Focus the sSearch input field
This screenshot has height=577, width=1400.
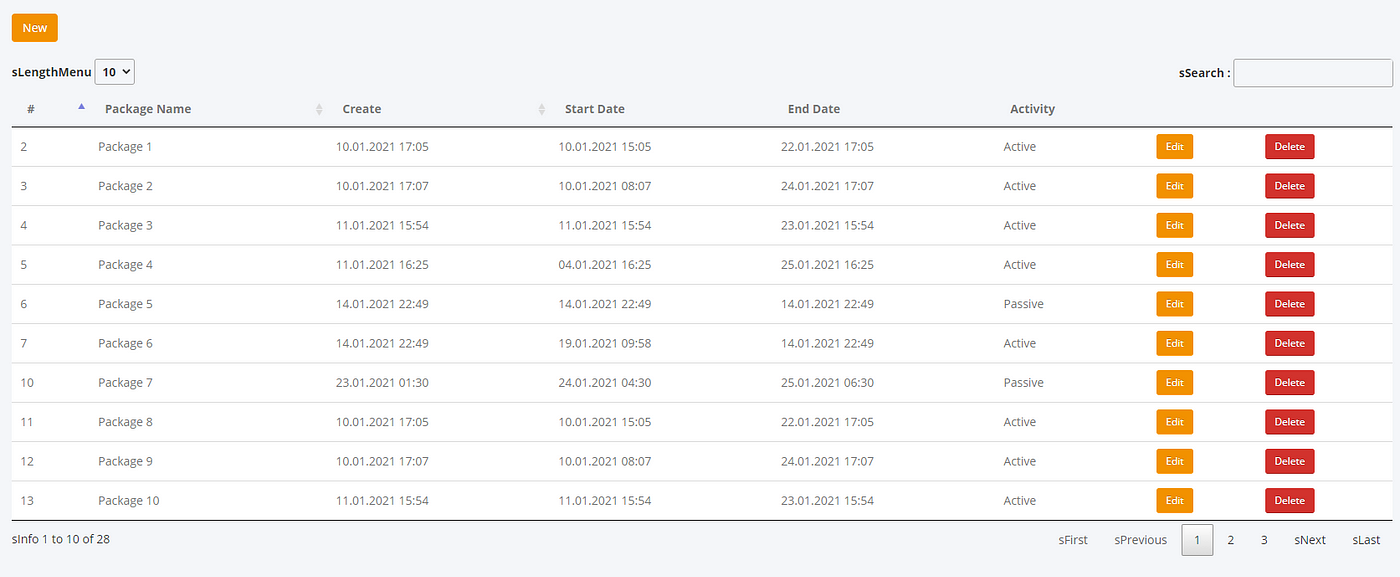[x=1313, y=73]
